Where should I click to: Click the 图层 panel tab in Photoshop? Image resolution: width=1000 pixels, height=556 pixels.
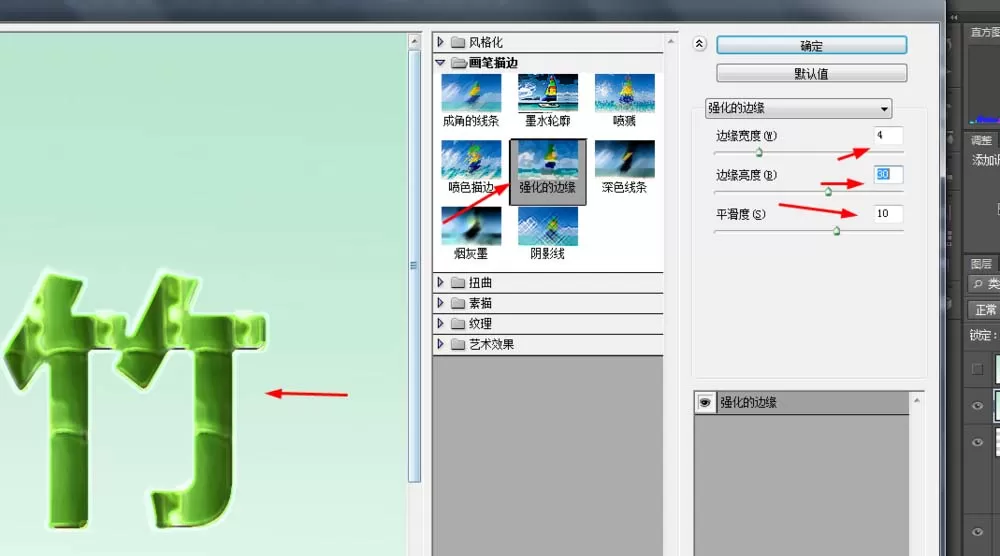(x=982, y=263)
